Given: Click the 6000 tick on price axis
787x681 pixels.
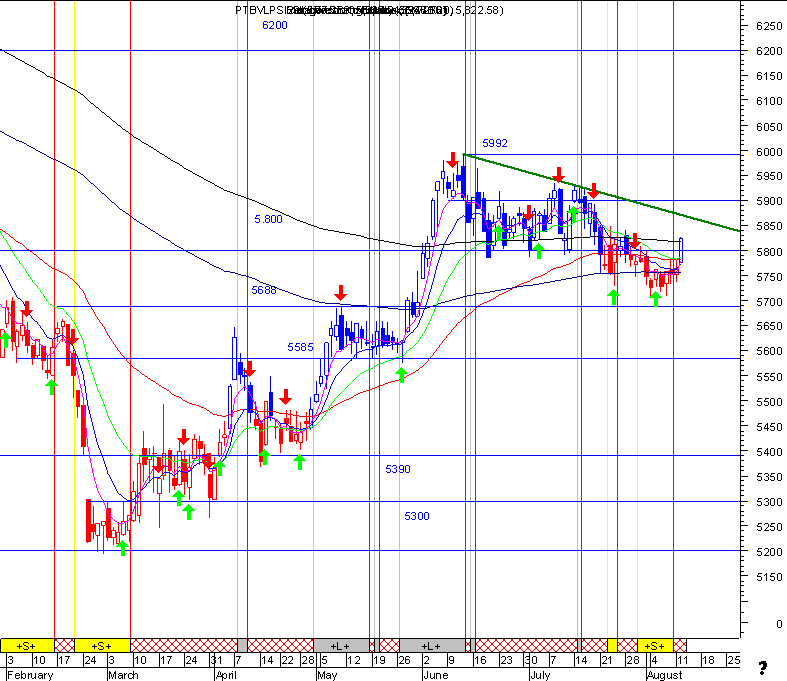Looking at the screenshot, I should click(769, 152).
